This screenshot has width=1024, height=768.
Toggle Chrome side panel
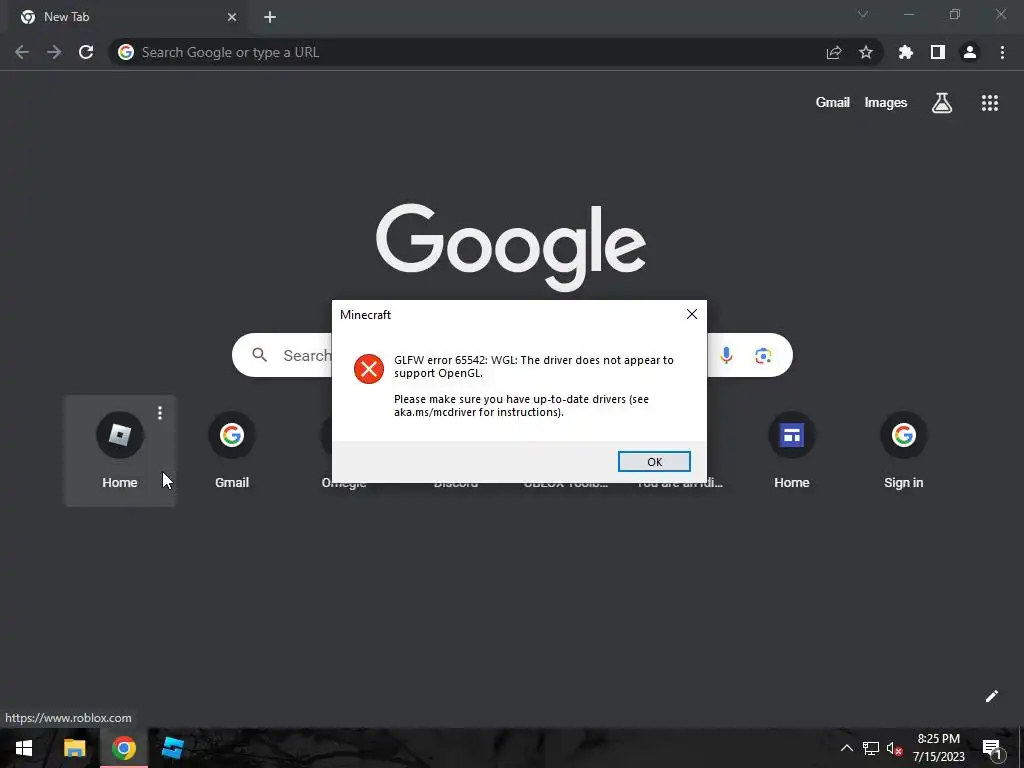938,52
